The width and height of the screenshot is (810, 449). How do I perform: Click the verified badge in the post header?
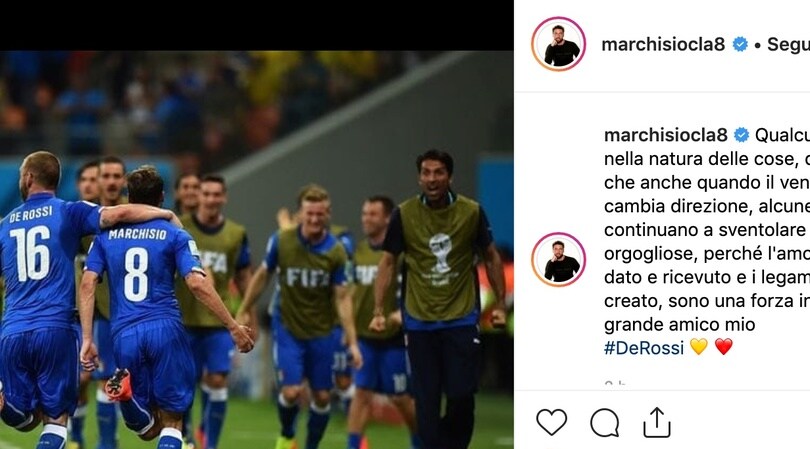740,44
